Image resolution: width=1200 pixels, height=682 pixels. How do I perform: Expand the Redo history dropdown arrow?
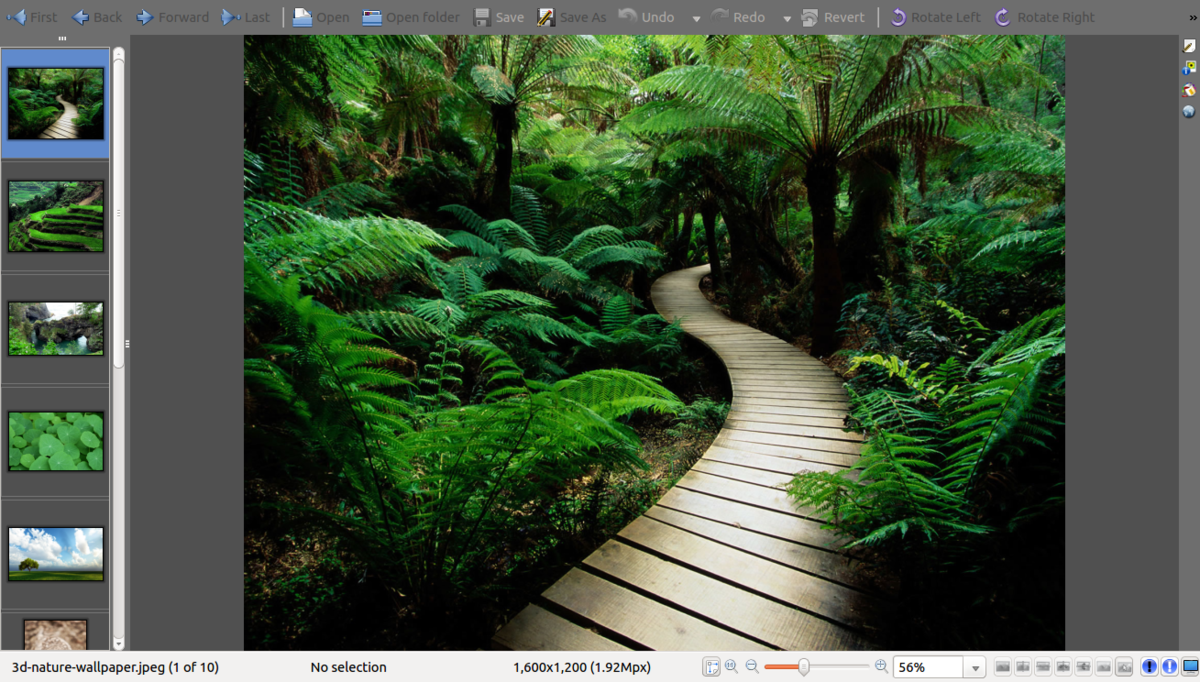pyautogui.click(x=787, y=18)
